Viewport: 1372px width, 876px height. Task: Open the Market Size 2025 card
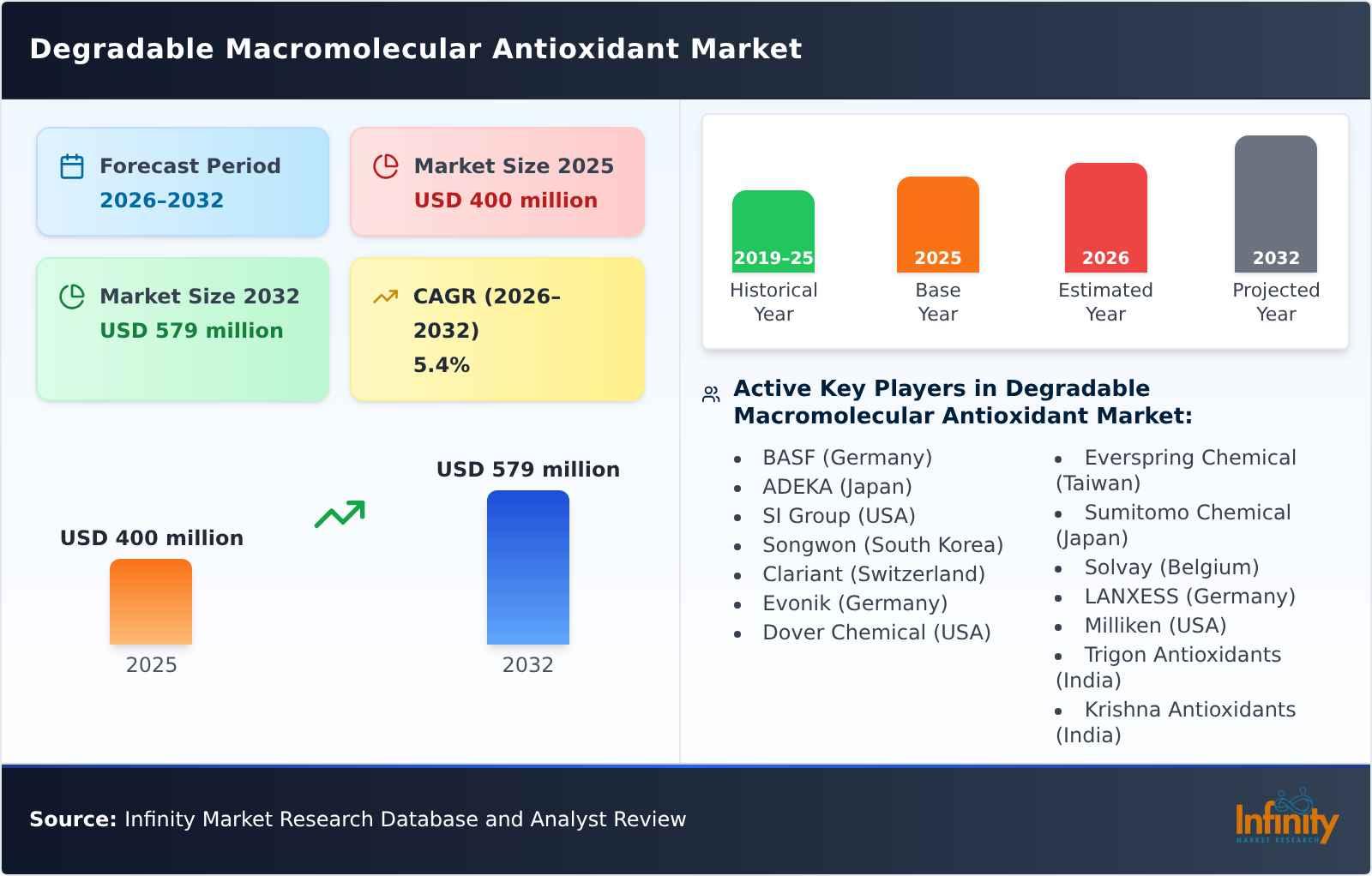497,181
